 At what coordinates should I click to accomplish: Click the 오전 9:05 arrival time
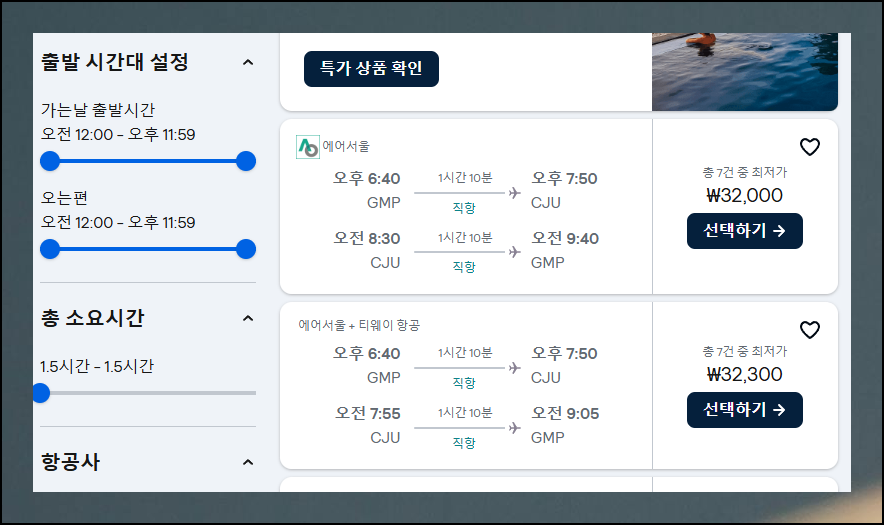tap(565, 414)
